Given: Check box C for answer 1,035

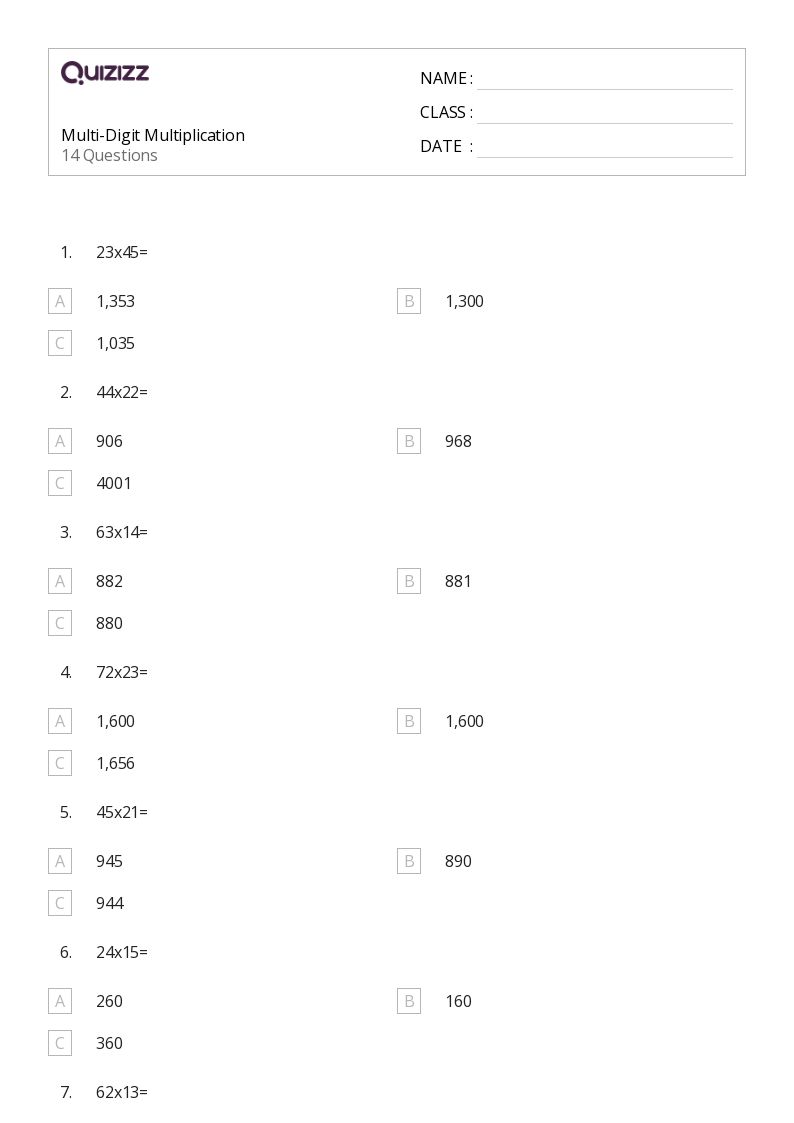Looking at the screenshot, I should 60,343.
